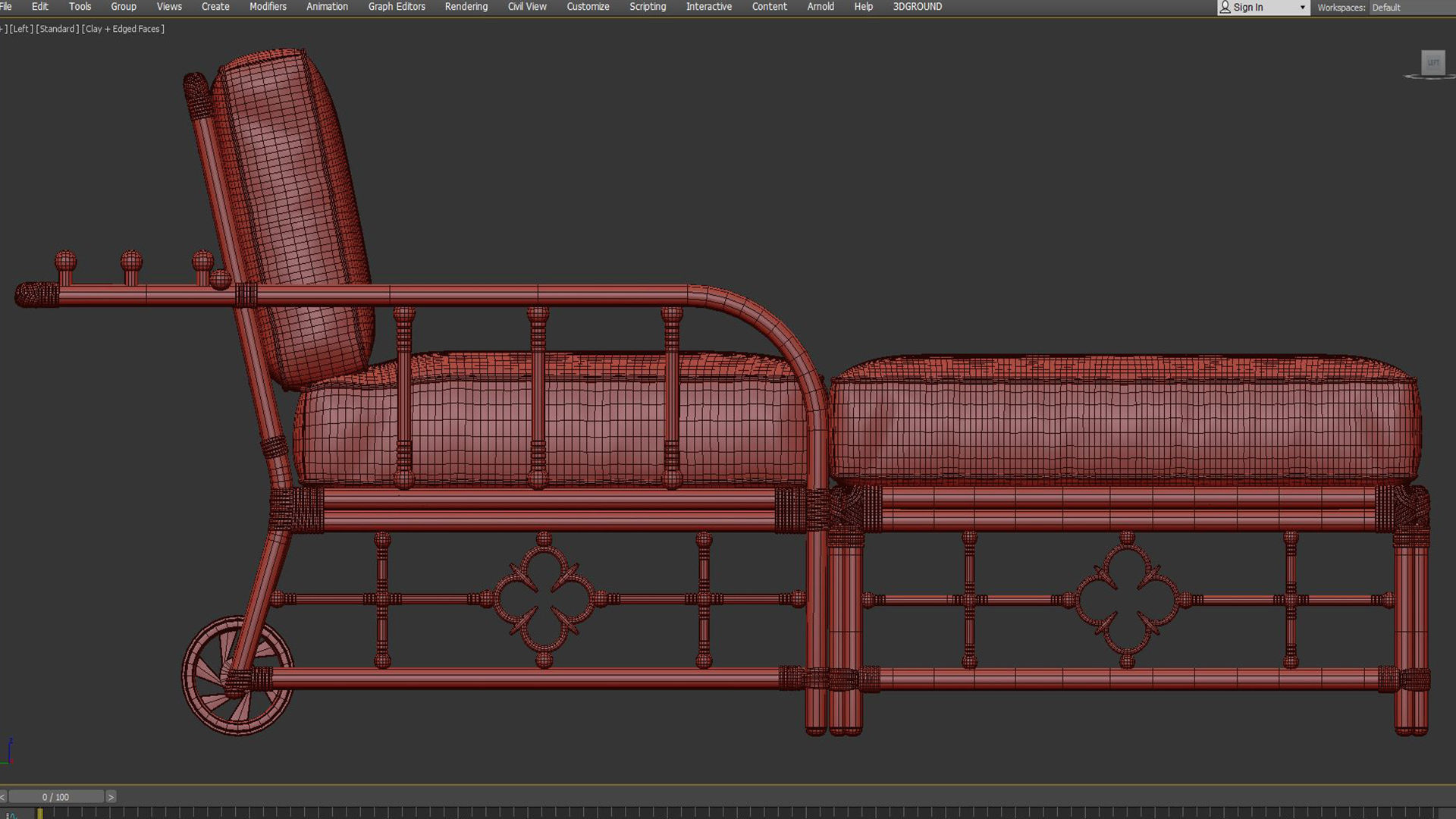Open the Clay + Edged Faces shading menu
Image resolution: width=1456 pixels, height=819 pixels.
[x=123, y=29]
